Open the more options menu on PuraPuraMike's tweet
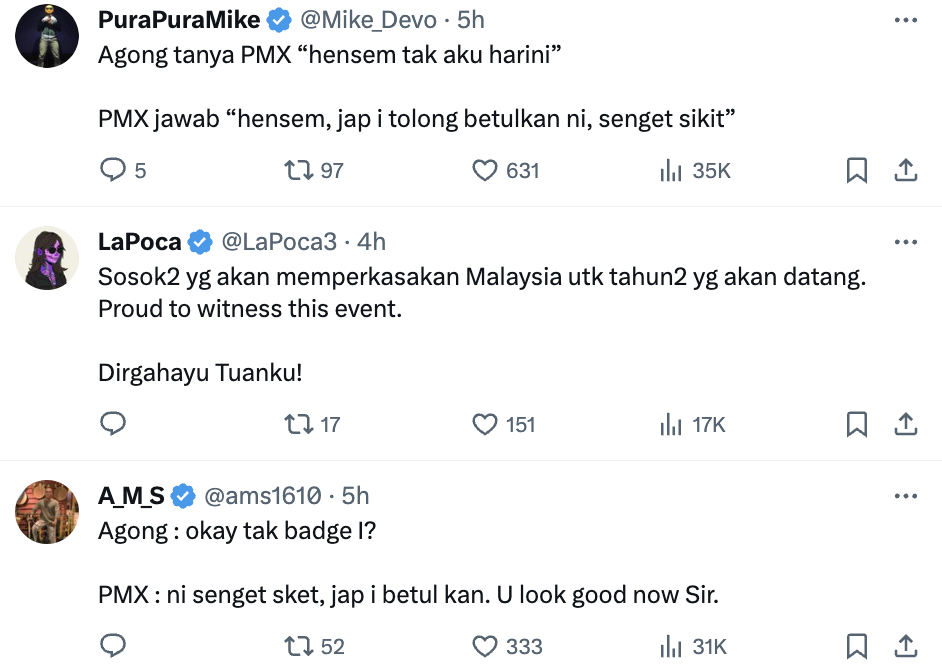 click(906, 18)
